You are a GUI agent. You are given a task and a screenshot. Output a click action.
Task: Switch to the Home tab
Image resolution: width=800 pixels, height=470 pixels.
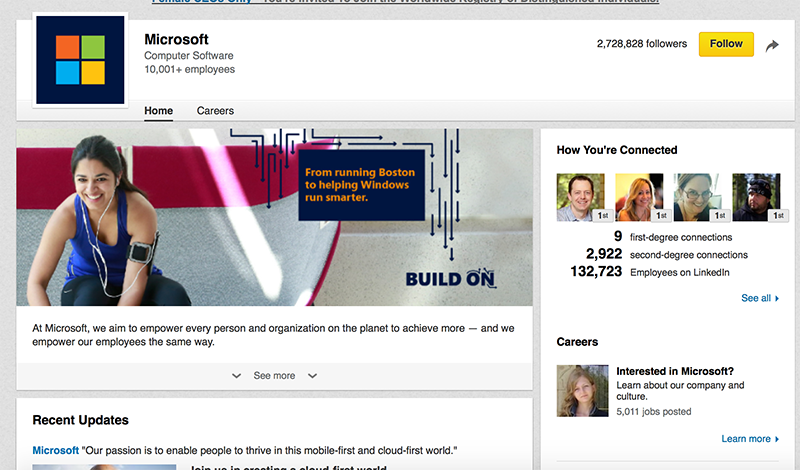pos(158,111)
